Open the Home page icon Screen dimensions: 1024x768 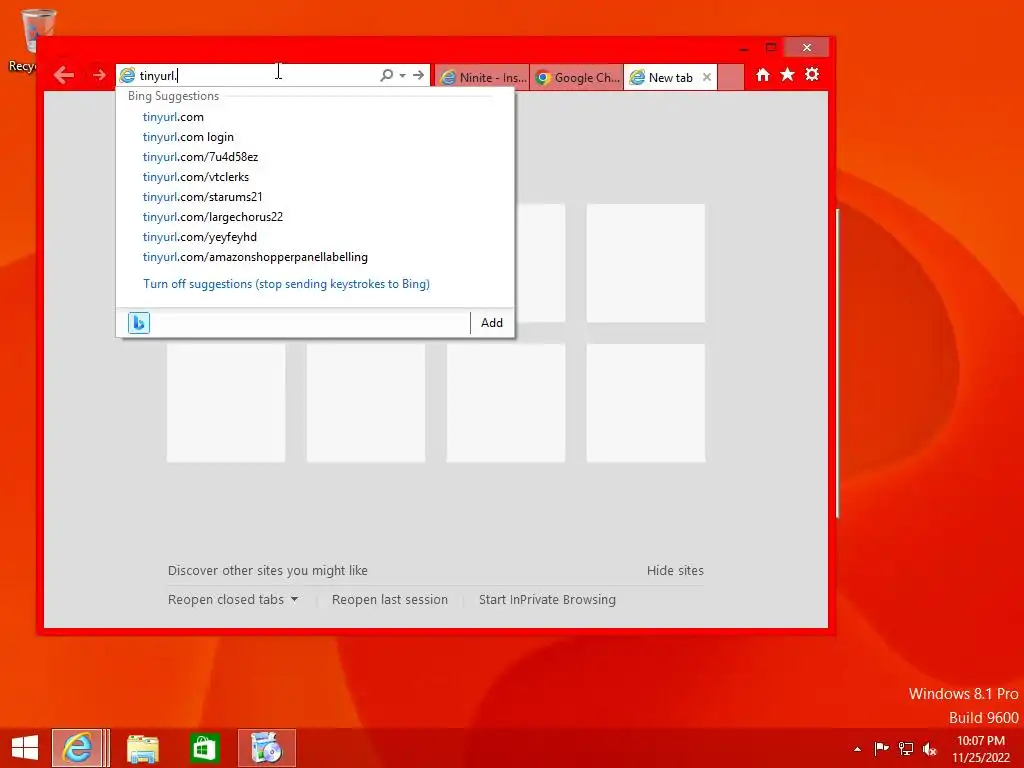(x=763, y=74)
